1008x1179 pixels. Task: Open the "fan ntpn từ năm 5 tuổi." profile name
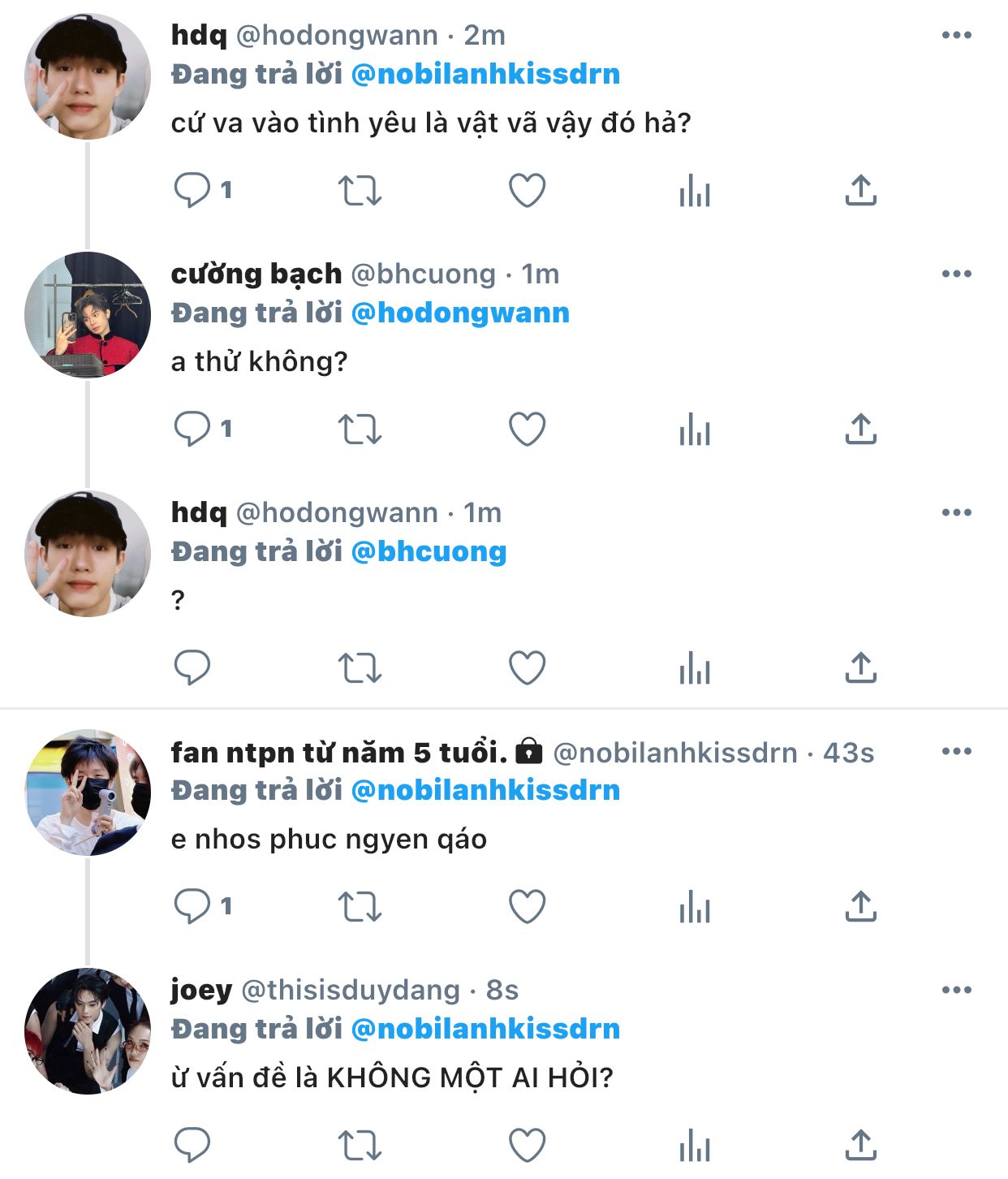[338, 753]
